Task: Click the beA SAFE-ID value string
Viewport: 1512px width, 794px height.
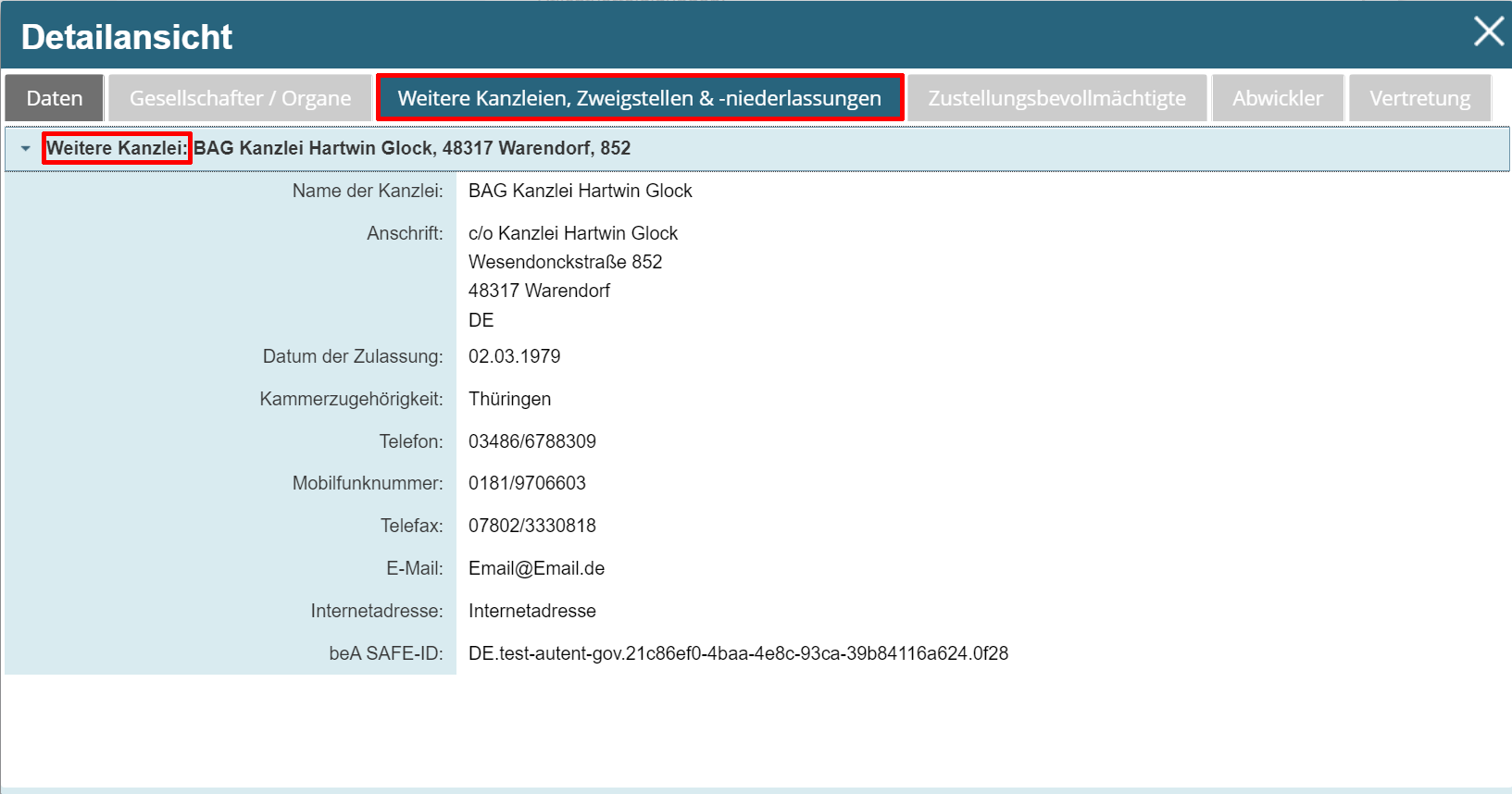Action: [737, 653]
